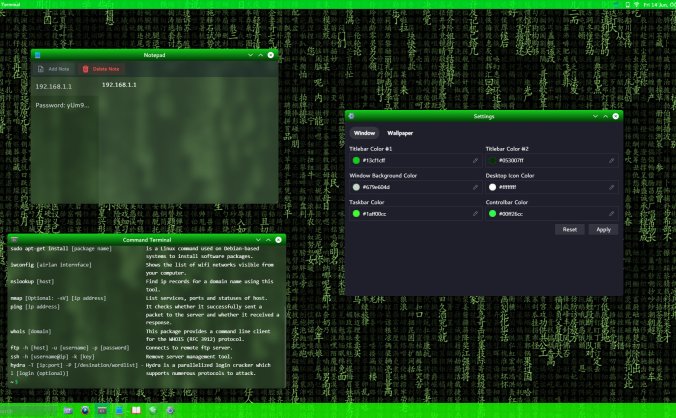Open the Window Background Color swatch
Image resolution: width=676 pixels, height=418 pixels.
pos(356,187)
